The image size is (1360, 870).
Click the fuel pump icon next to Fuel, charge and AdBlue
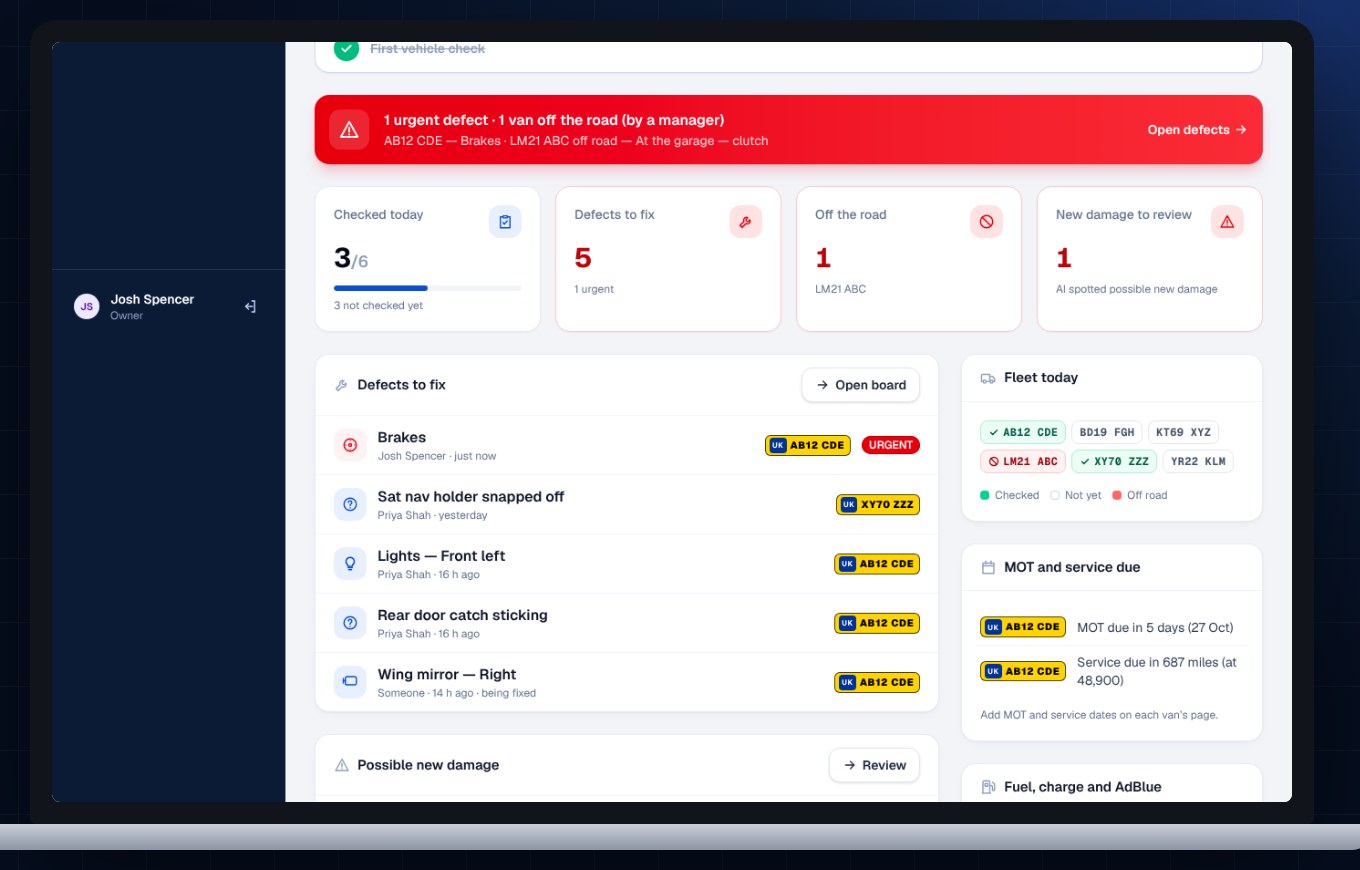coord(988,787)
